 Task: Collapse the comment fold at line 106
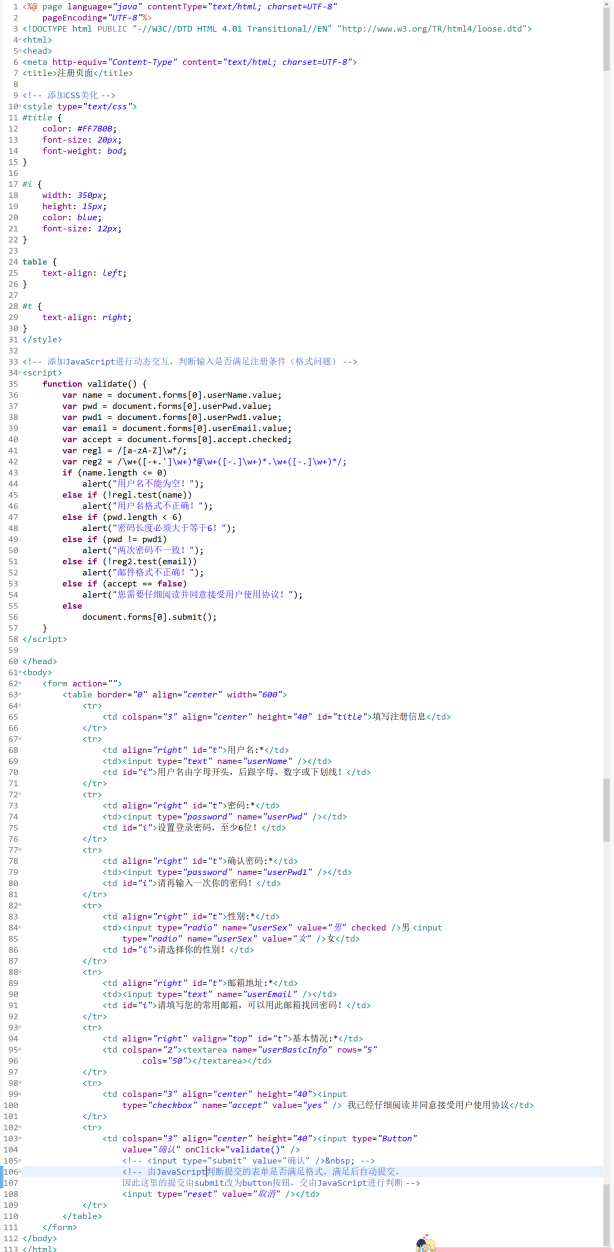click(20, 1172)
